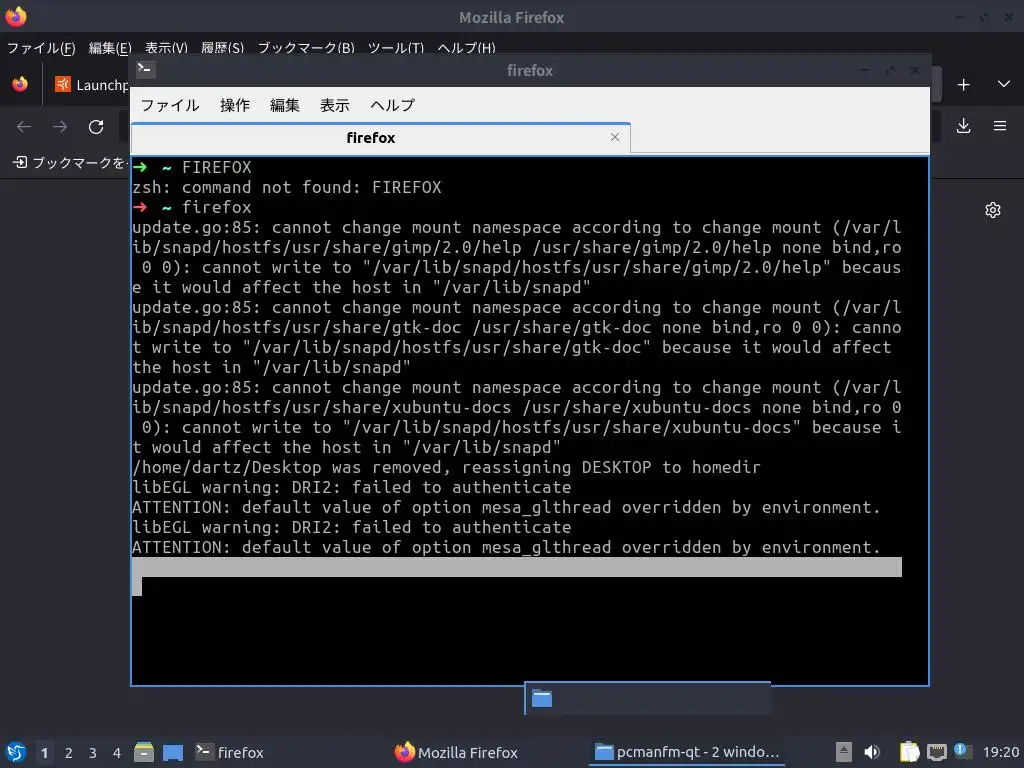Open the network status tray icon
The image size is (1024, 768).
pos(936,752)
